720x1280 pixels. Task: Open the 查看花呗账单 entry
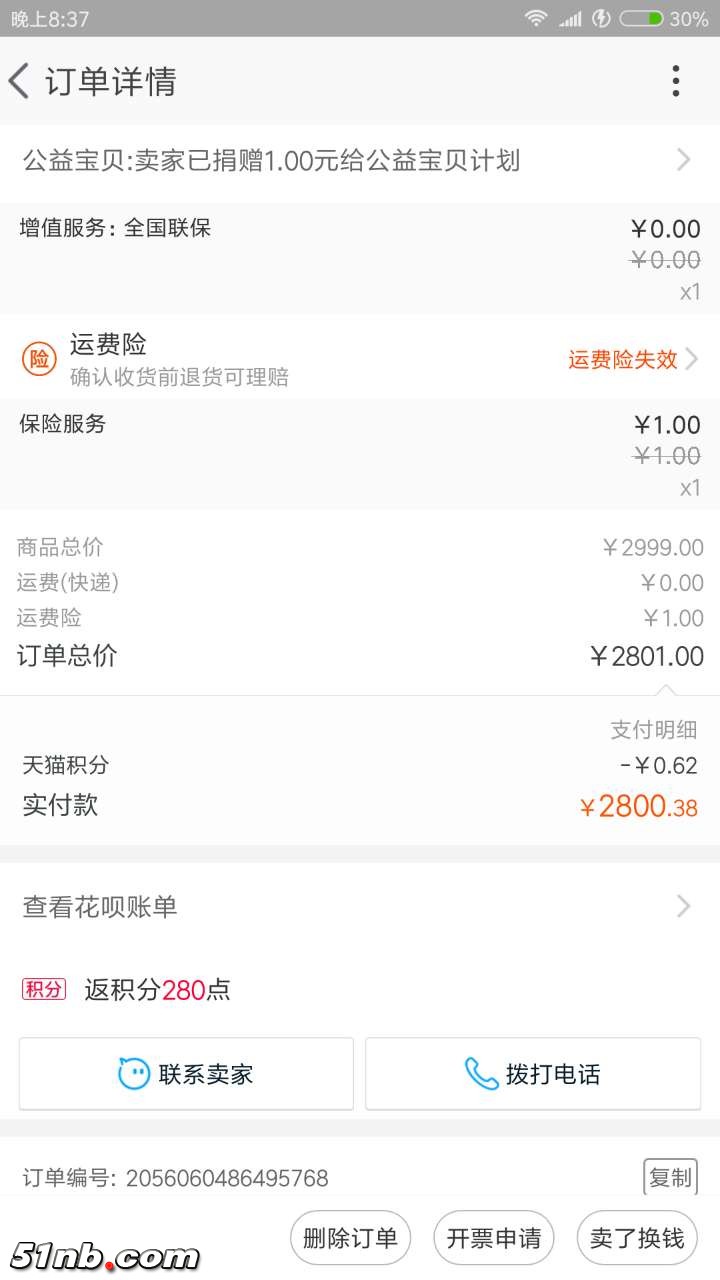(100, 907)
